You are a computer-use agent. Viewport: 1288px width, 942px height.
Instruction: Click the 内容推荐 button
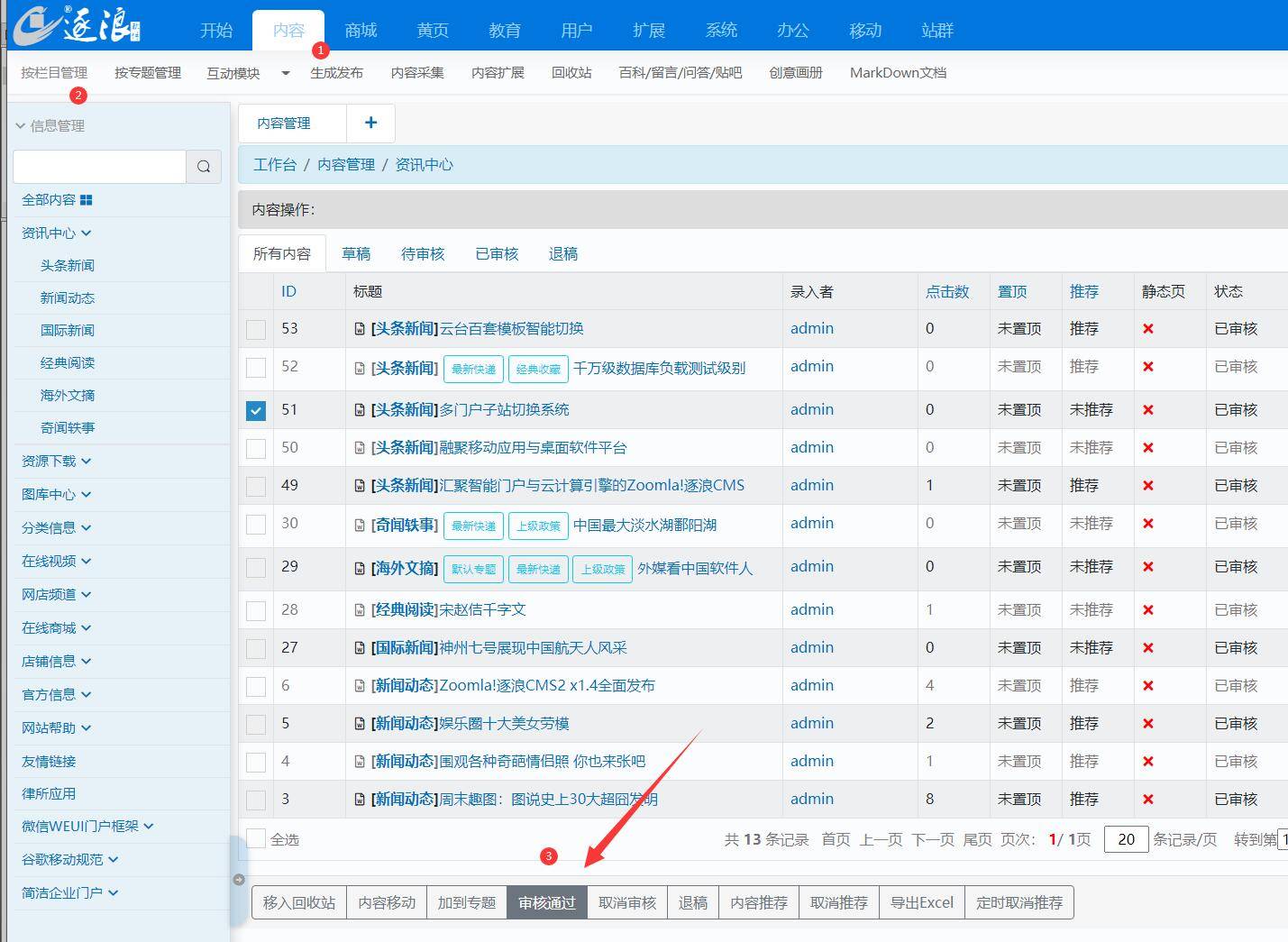(x=759, y=902)
